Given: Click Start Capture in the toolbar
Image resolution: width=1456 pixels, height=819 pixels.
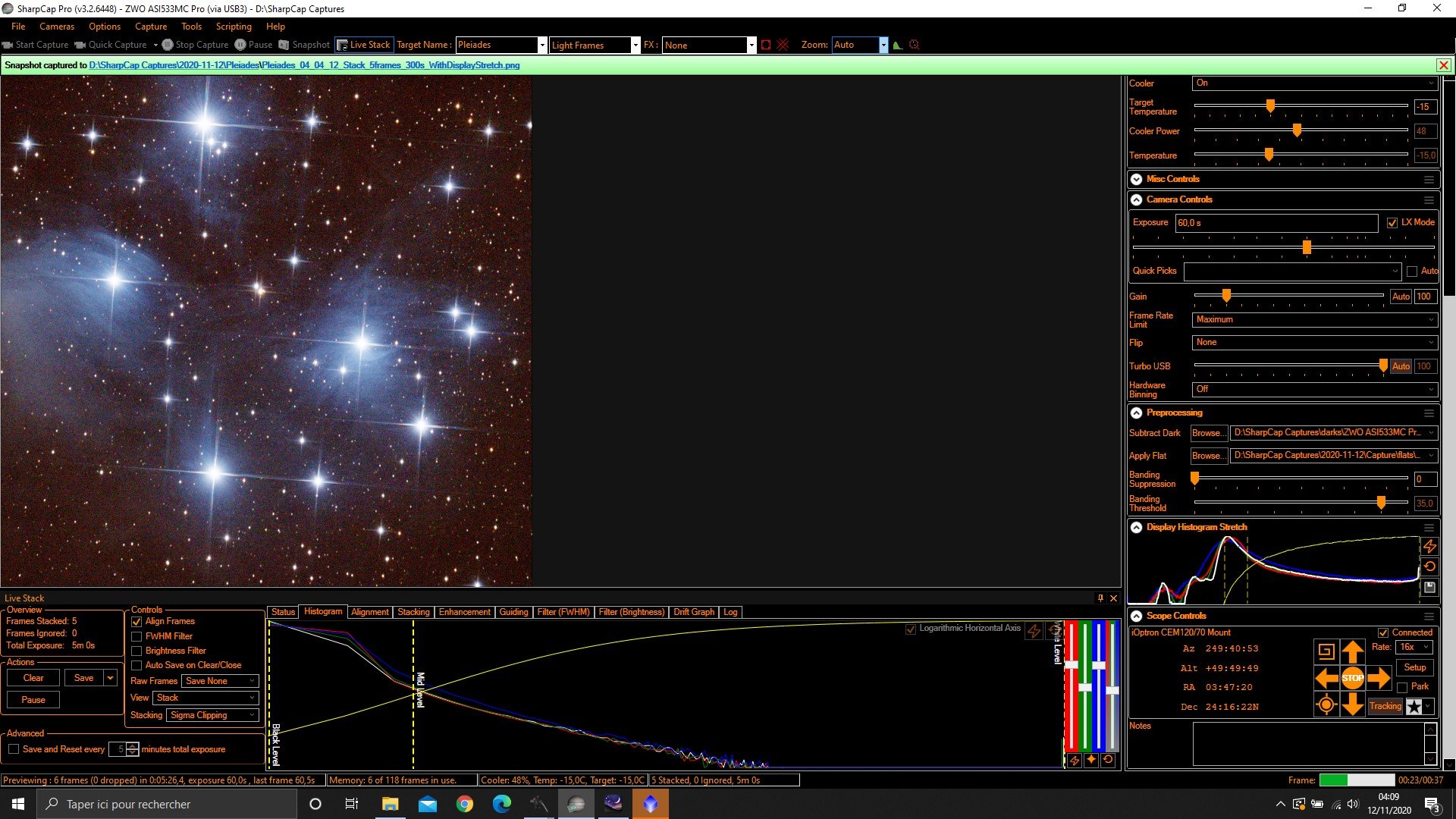Looking at the screenshot, I should [x=35, y=45].
